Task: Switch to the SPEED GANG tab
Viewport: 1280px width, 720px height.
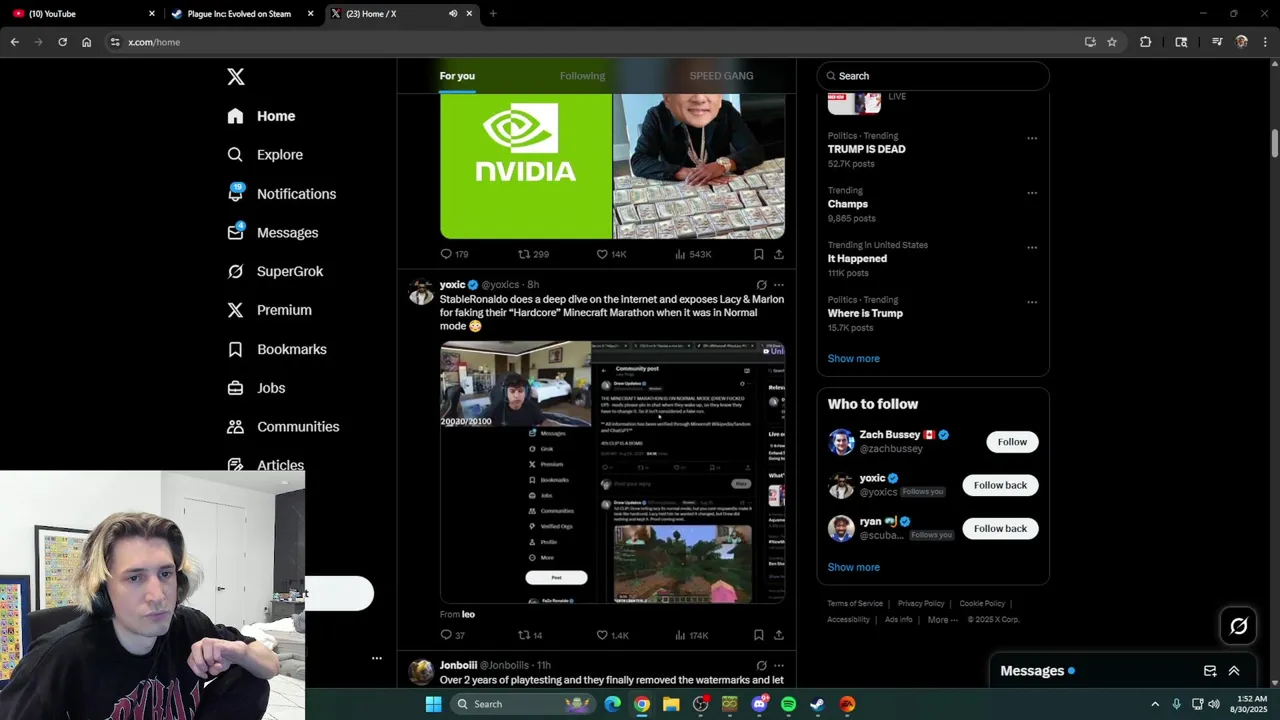Action: click(x=721, y=76)
